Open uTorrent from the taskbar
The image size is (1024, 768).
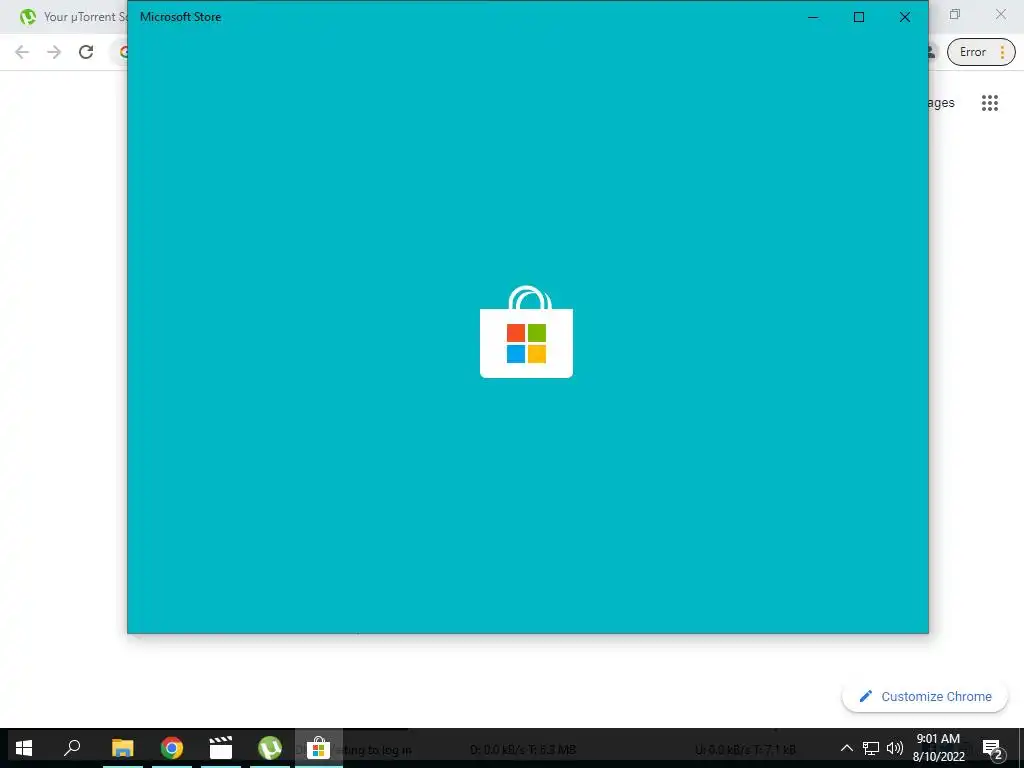point(270,748)
